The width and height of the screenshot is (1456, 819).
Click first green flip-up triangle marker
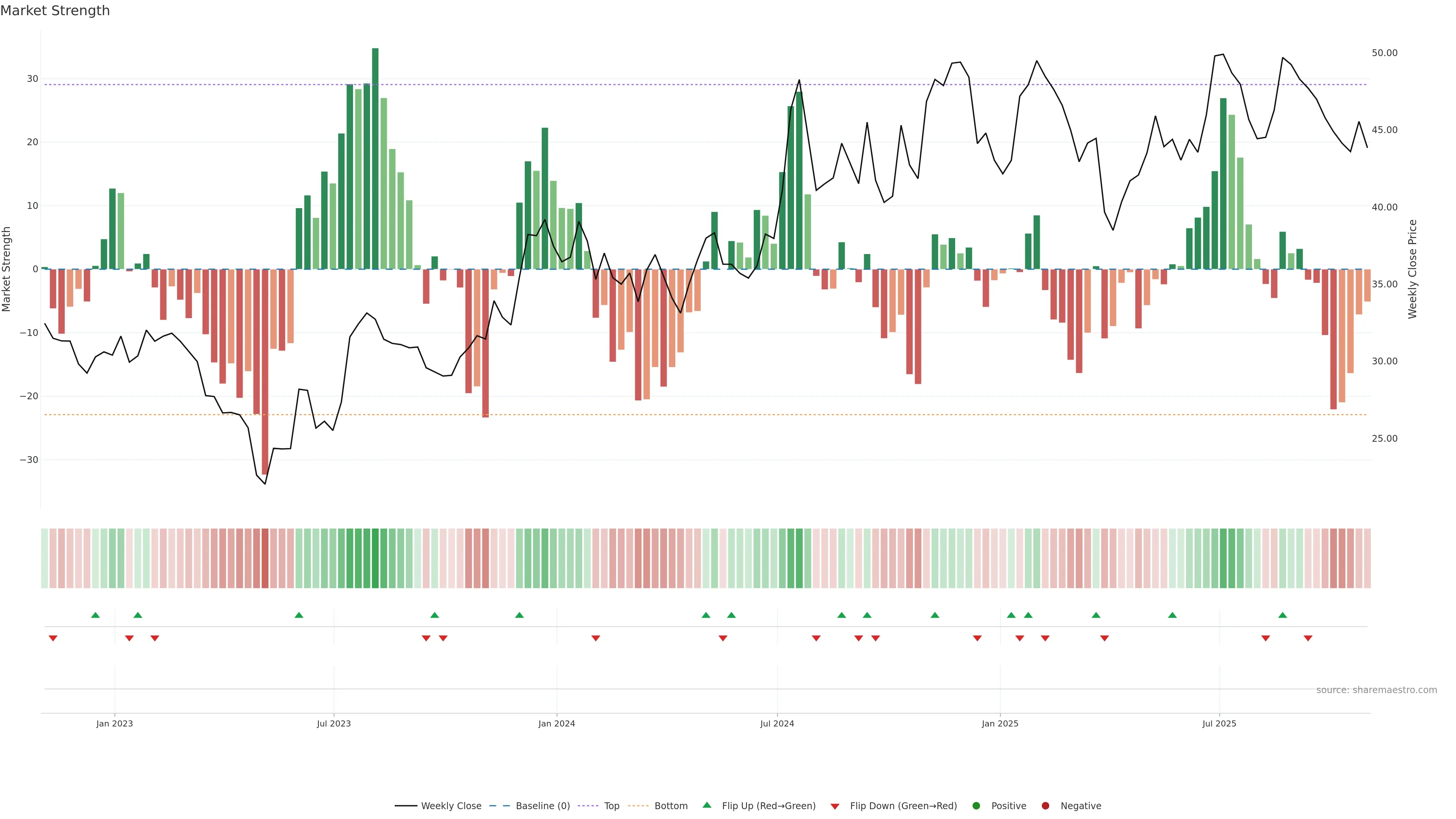pos(96,615)
